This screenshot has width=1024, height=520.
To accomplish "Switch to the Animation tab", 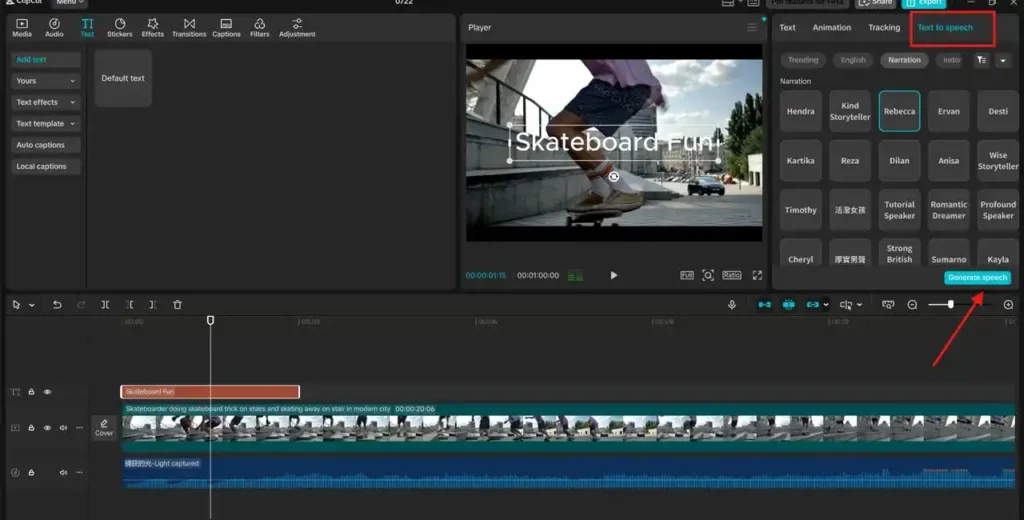I will tap(831, 27).
